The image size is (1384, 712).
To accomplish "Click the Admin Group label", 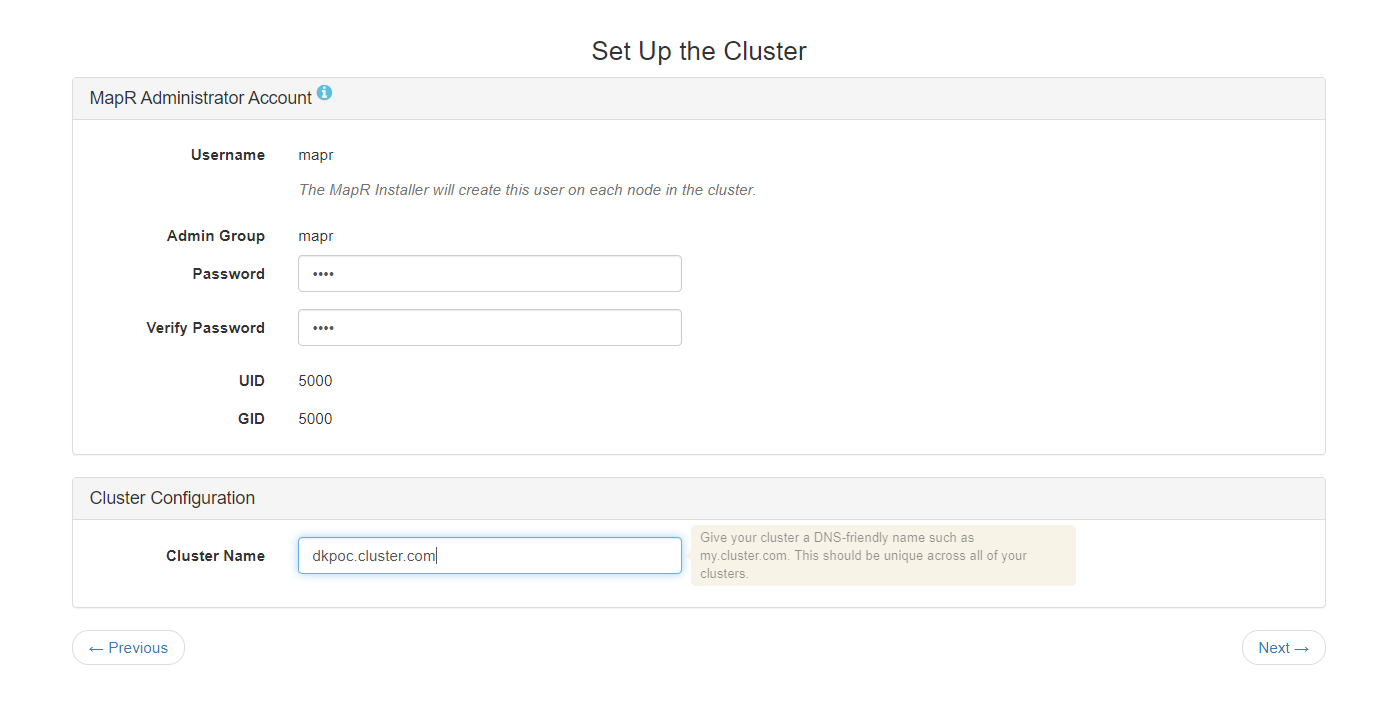I will click(216, 236).
